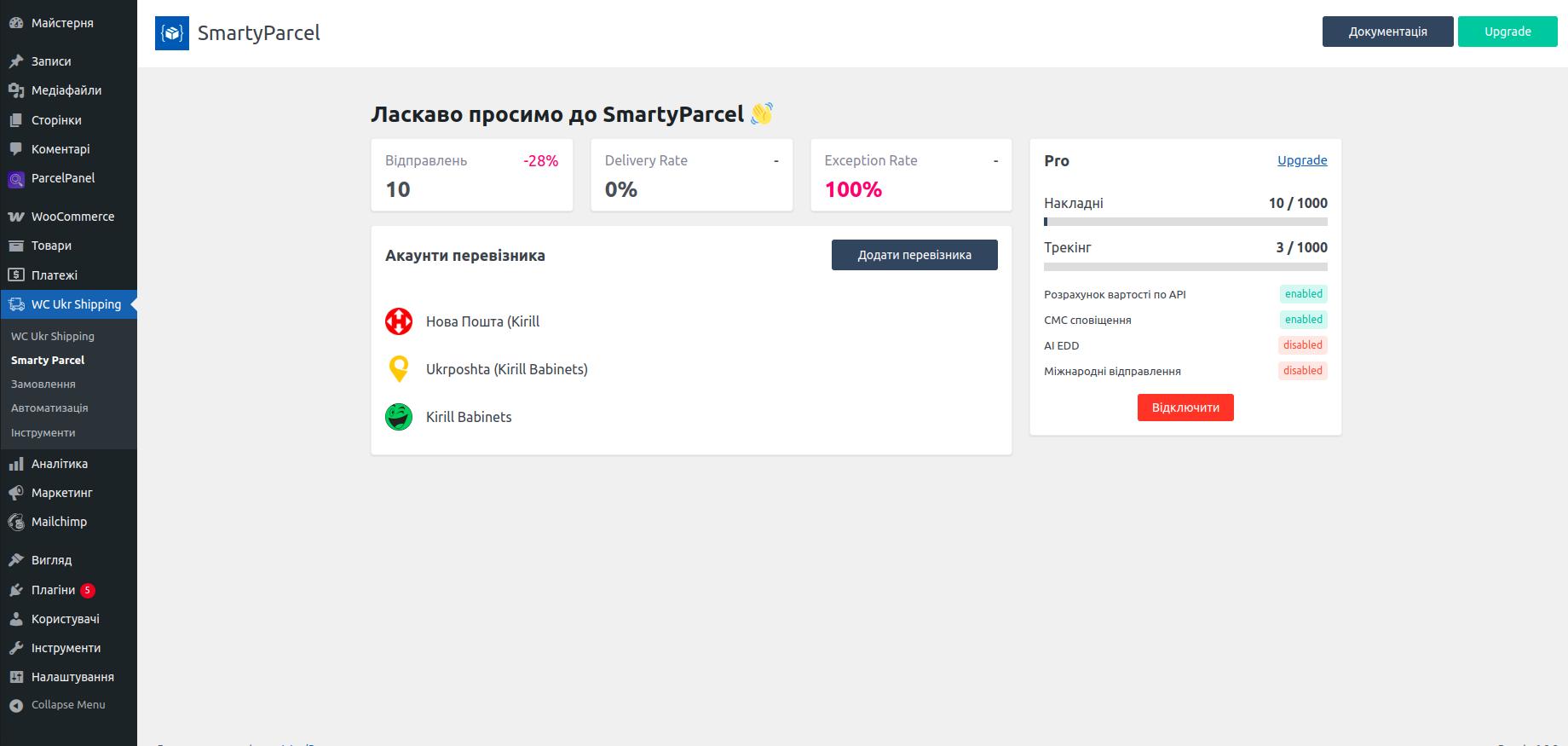Click the Накладні usage progress bar
This screenshot has height=746, width=1568.
click(x=1185, y=222)
